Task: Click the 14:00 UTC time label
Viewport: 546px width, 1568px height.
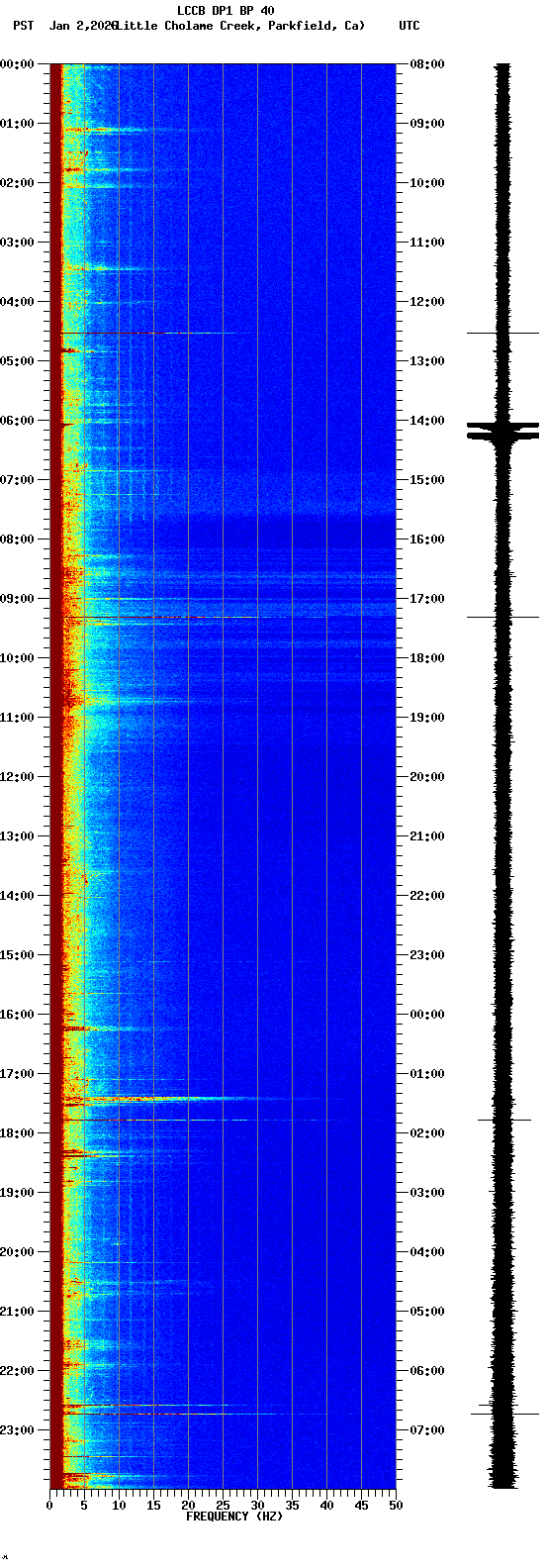Action: [x=427, y=421]
